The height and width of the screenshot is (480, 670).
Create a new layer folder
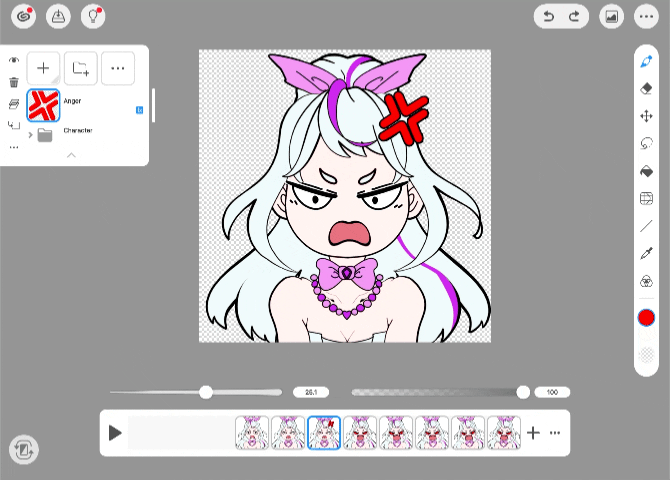click(x=80, y=68)
